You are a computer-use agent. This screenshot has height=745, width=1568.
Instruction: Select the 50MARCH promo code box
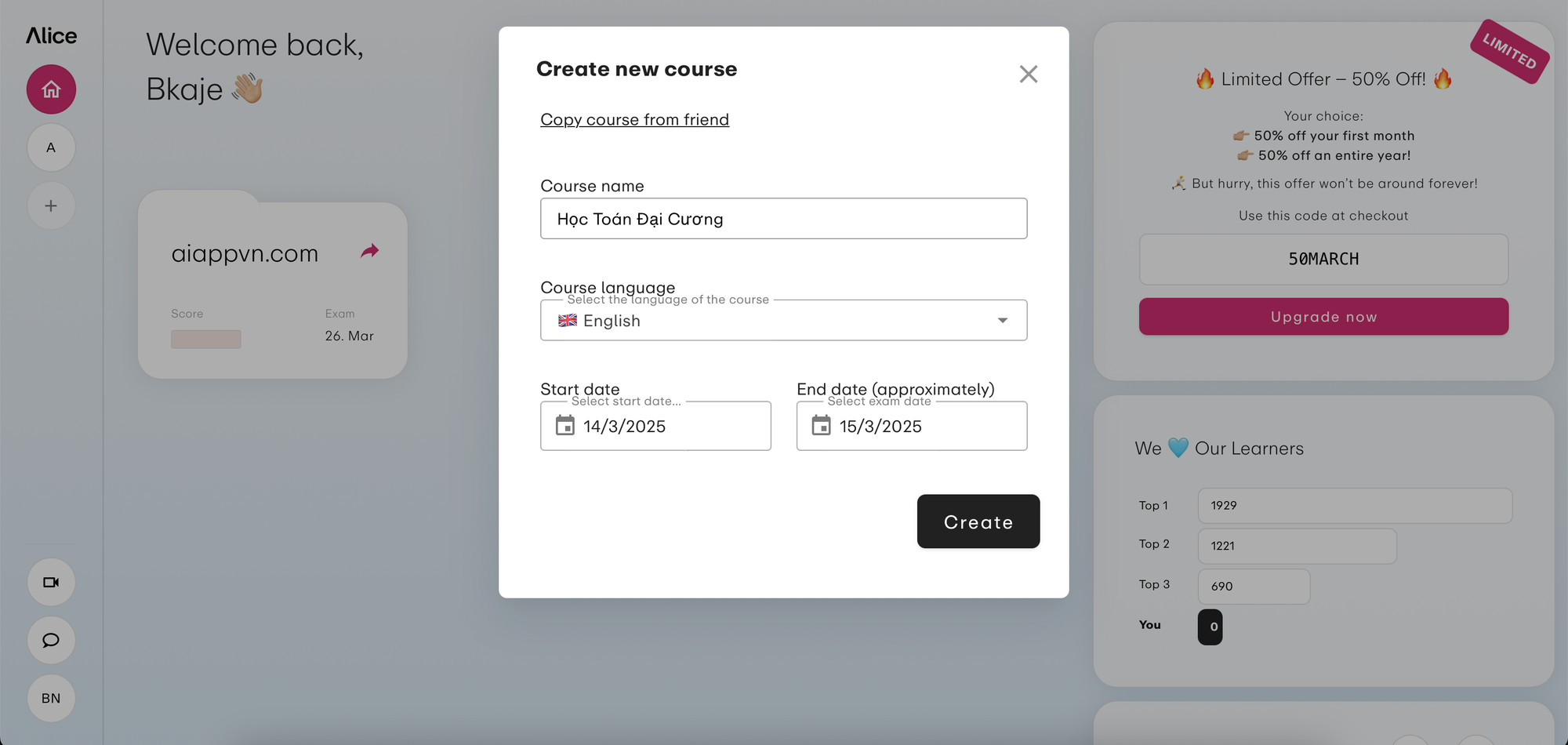pyautogui.click(x=1323, y=260)
